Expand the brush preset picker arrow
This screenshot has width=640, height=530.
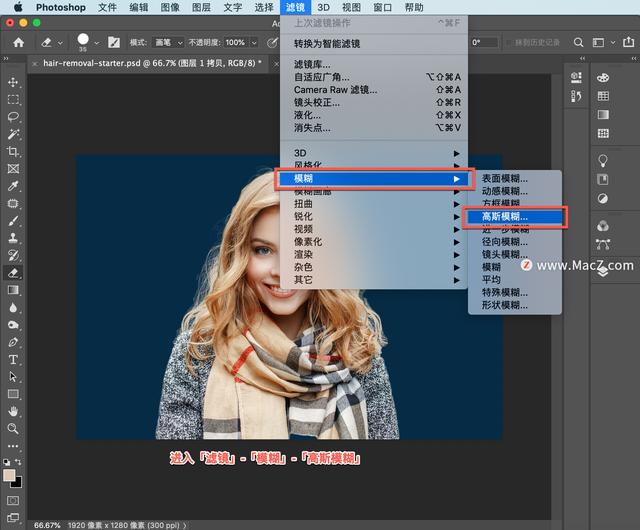point(98,43)
